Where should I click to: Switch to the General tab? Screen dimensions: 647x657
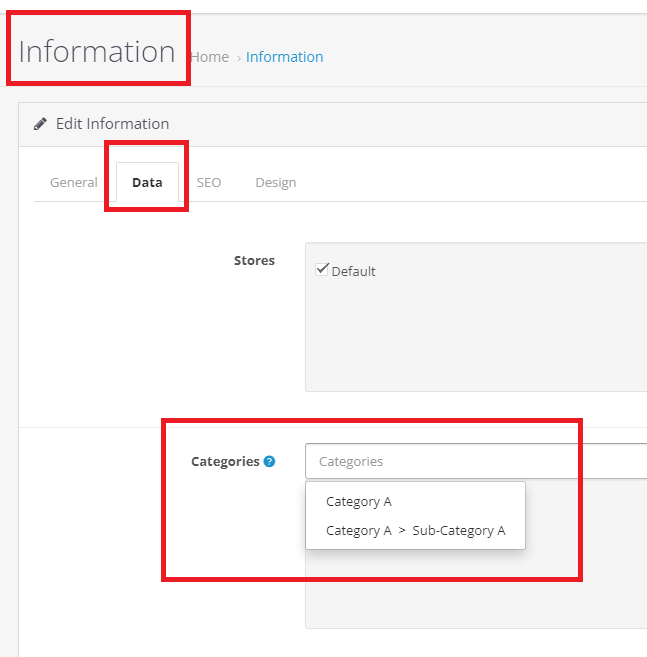click(x=74, y=182)
